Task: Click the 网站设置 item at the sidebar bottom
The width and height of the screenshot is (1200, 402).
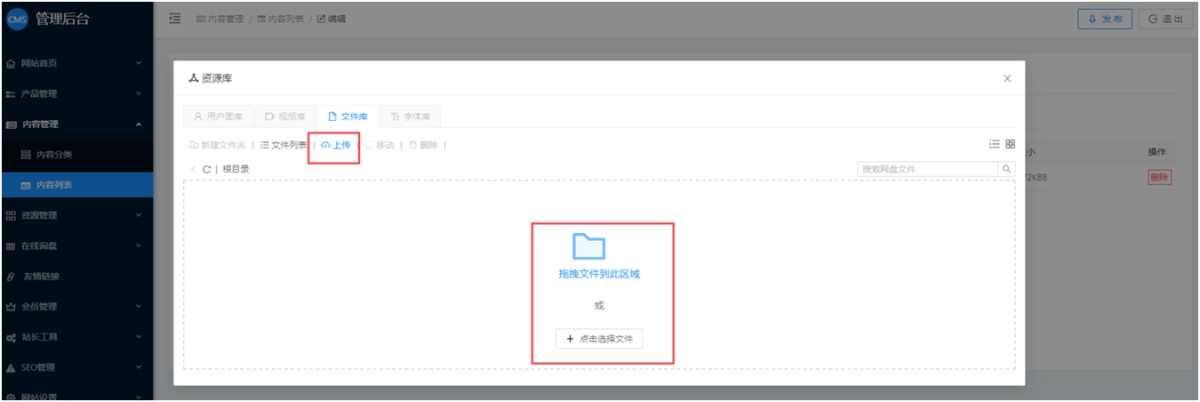Action: (x=77, y=396)
